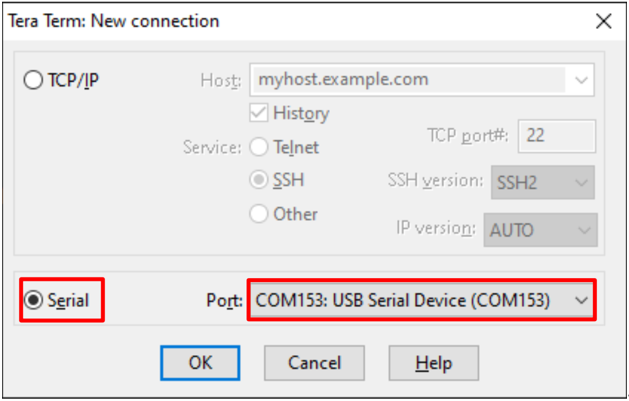
Task: Expand the Host history dropdown arrow
Action: (581, 79)
